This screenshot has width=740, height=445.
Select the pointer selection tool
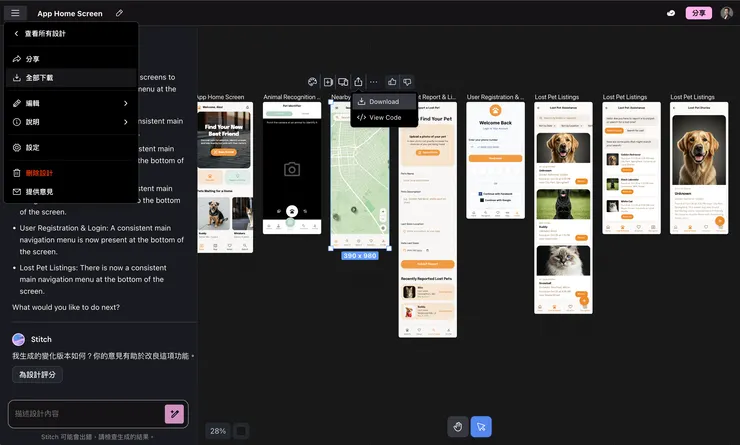[481, 427]
